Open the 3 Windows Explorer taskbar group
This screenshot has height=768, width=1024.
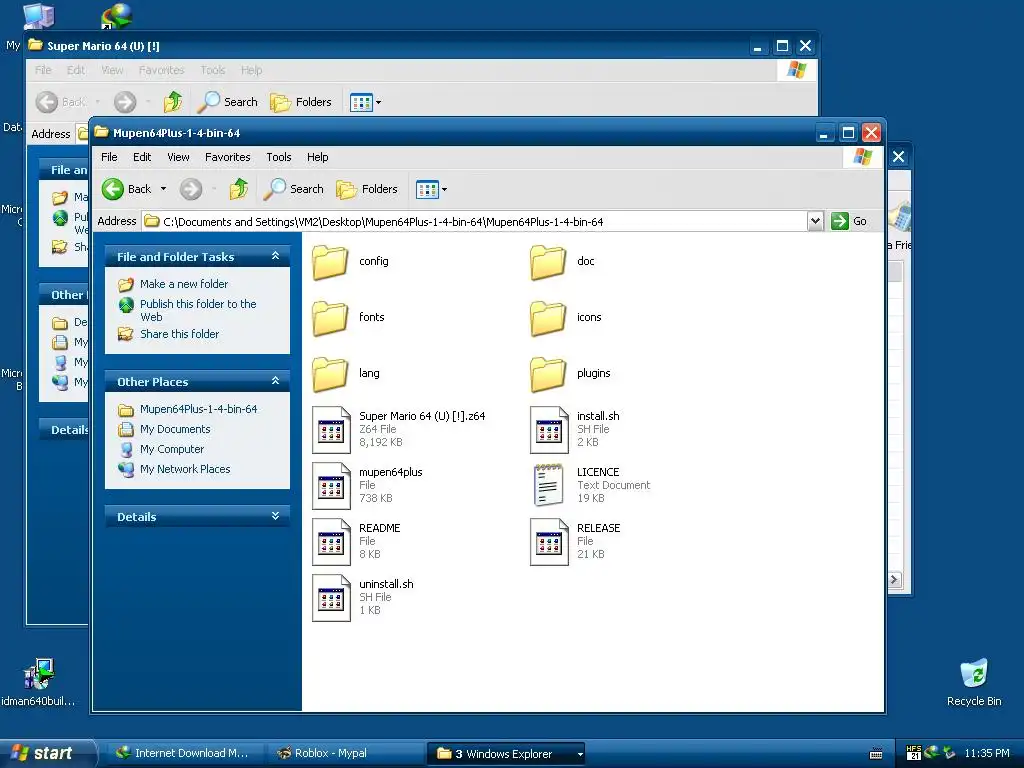(x=505, y=754)
